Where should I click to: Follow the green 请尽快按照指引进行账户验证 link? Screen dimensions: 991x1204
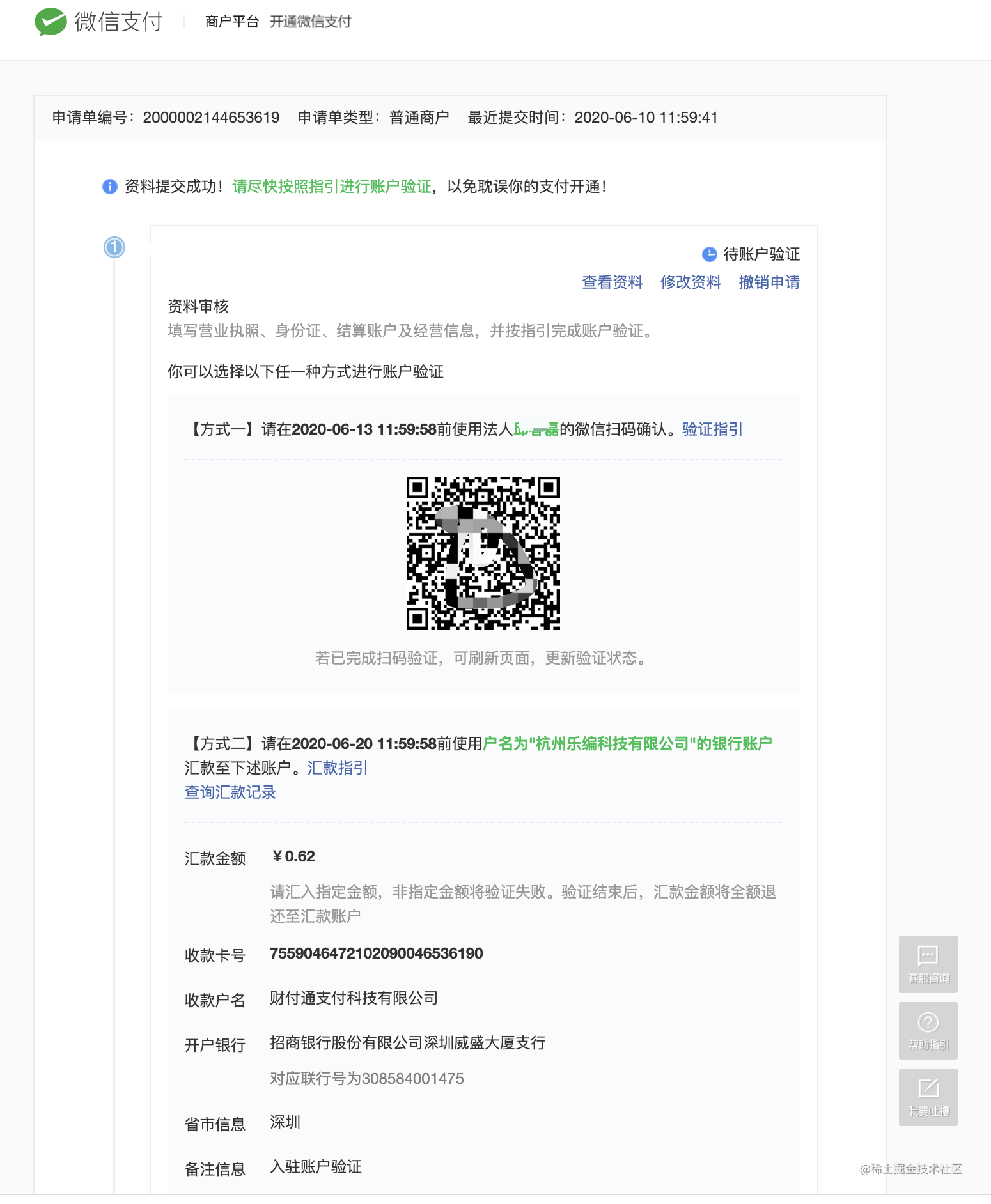point(332,187)
